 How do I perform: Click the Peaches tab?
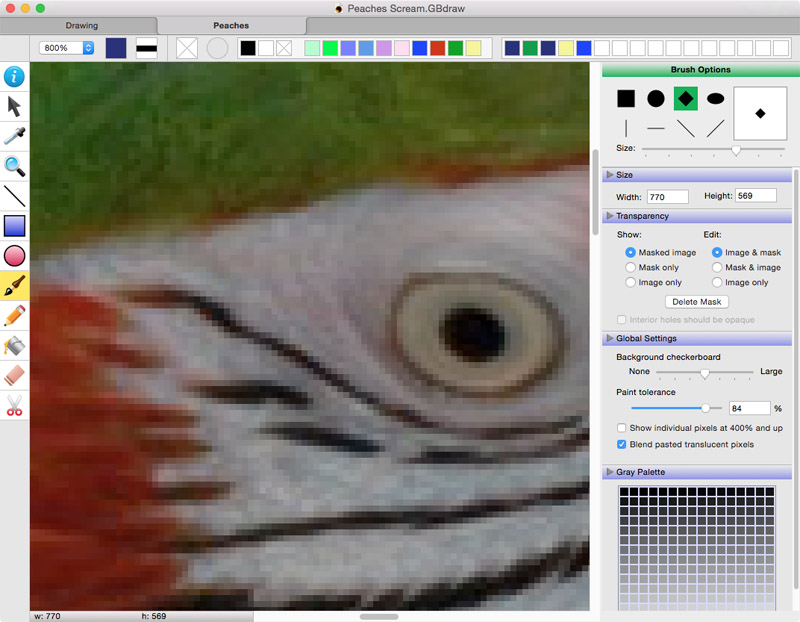pos(230,25)
